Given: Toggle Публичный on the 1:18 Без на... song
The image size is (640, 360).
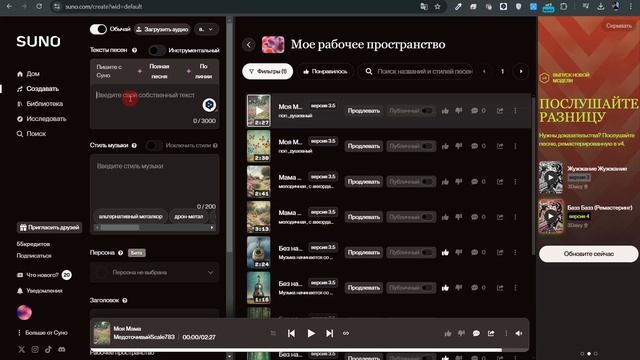Looking at the screenshot, I should click(x=410, y=288).
